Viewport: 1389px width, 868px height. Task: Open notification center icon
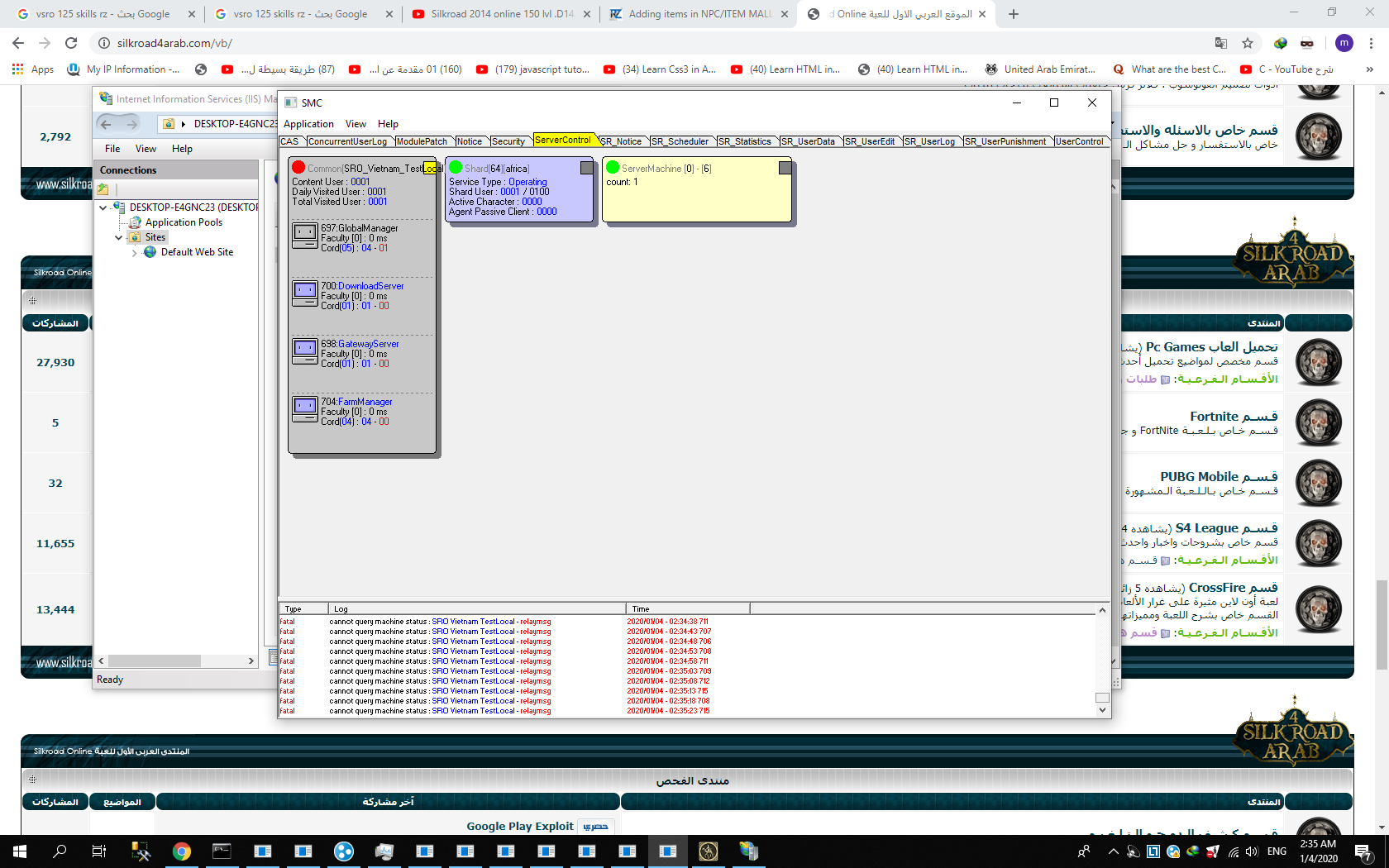click(1364, 851)
